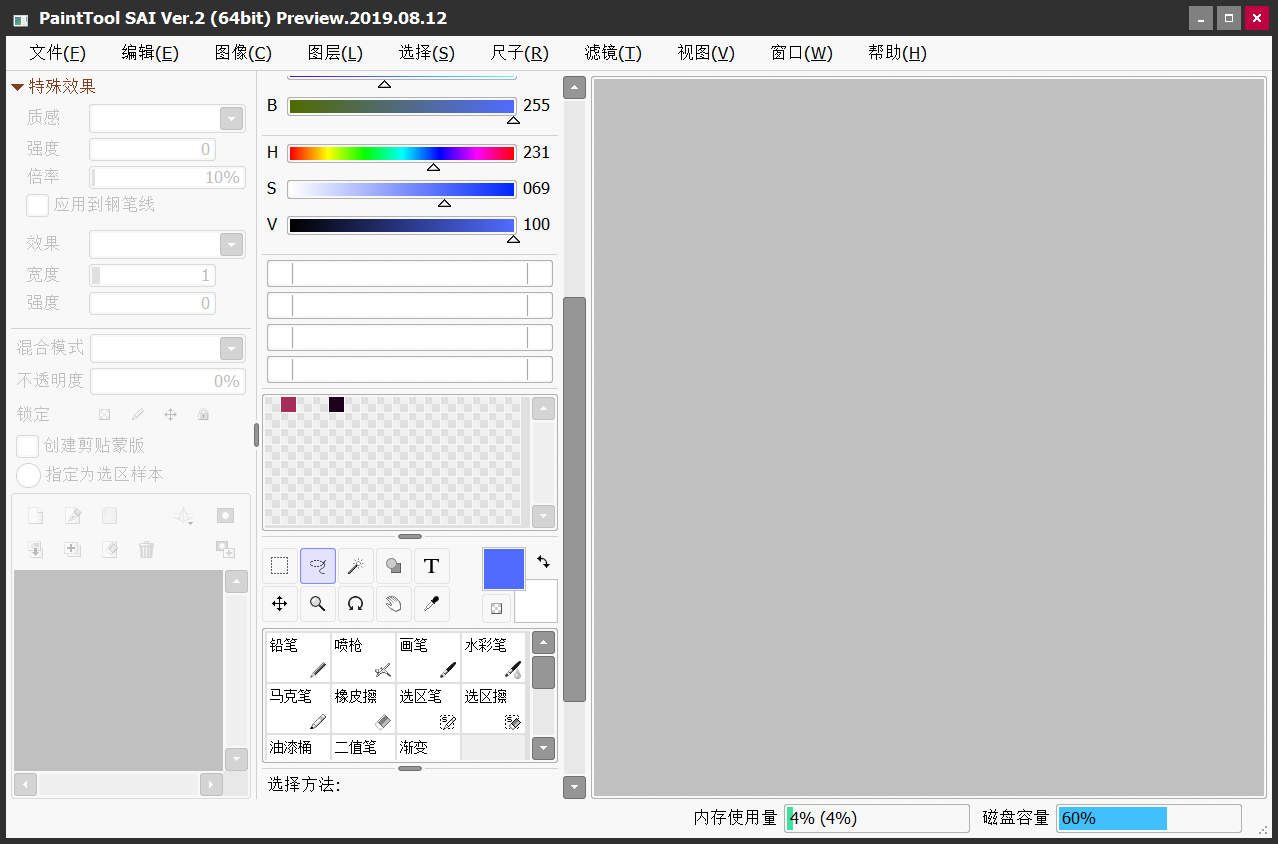Open the 效果 effect dropdown

tap(232, 245)
